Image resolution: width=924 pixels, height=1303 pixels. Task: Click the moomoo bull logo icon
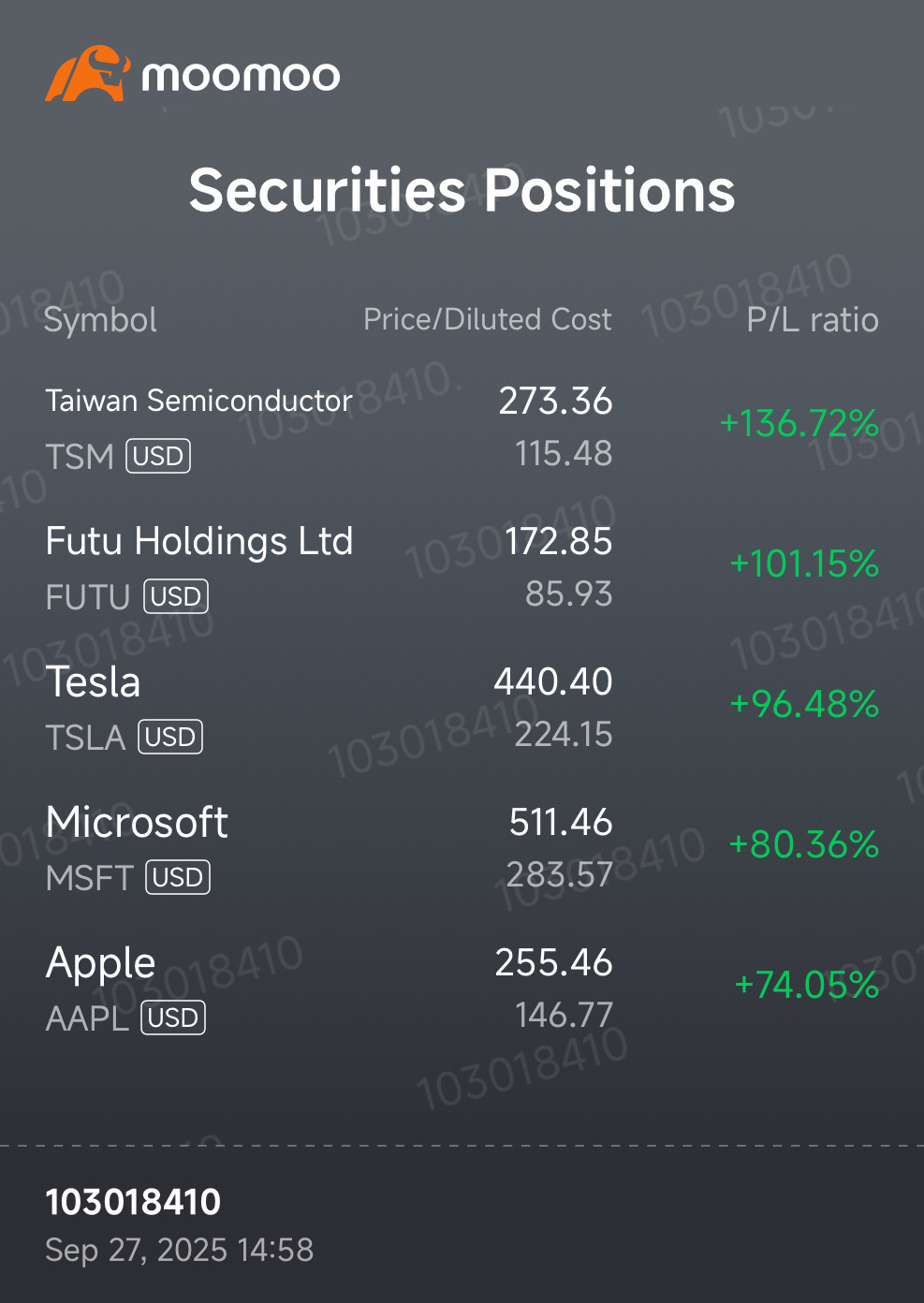87,74
